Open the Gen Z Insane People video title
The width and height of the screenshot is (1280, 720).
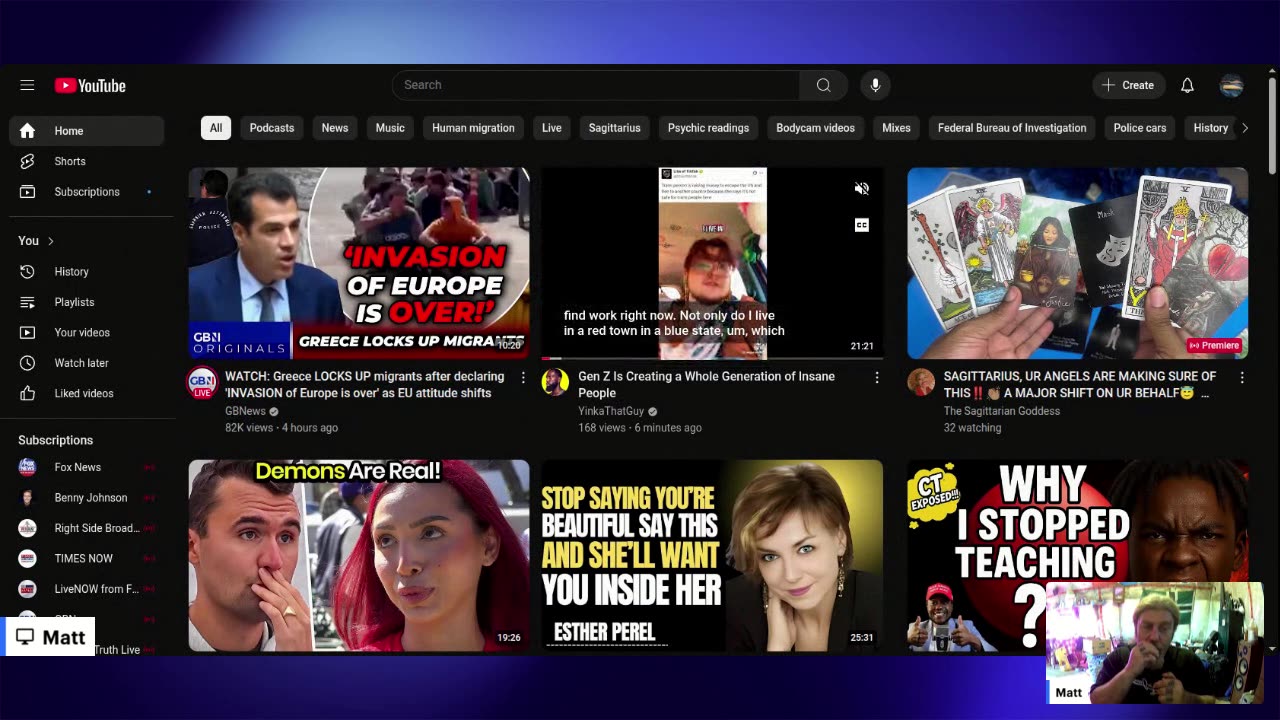(706, 385)
